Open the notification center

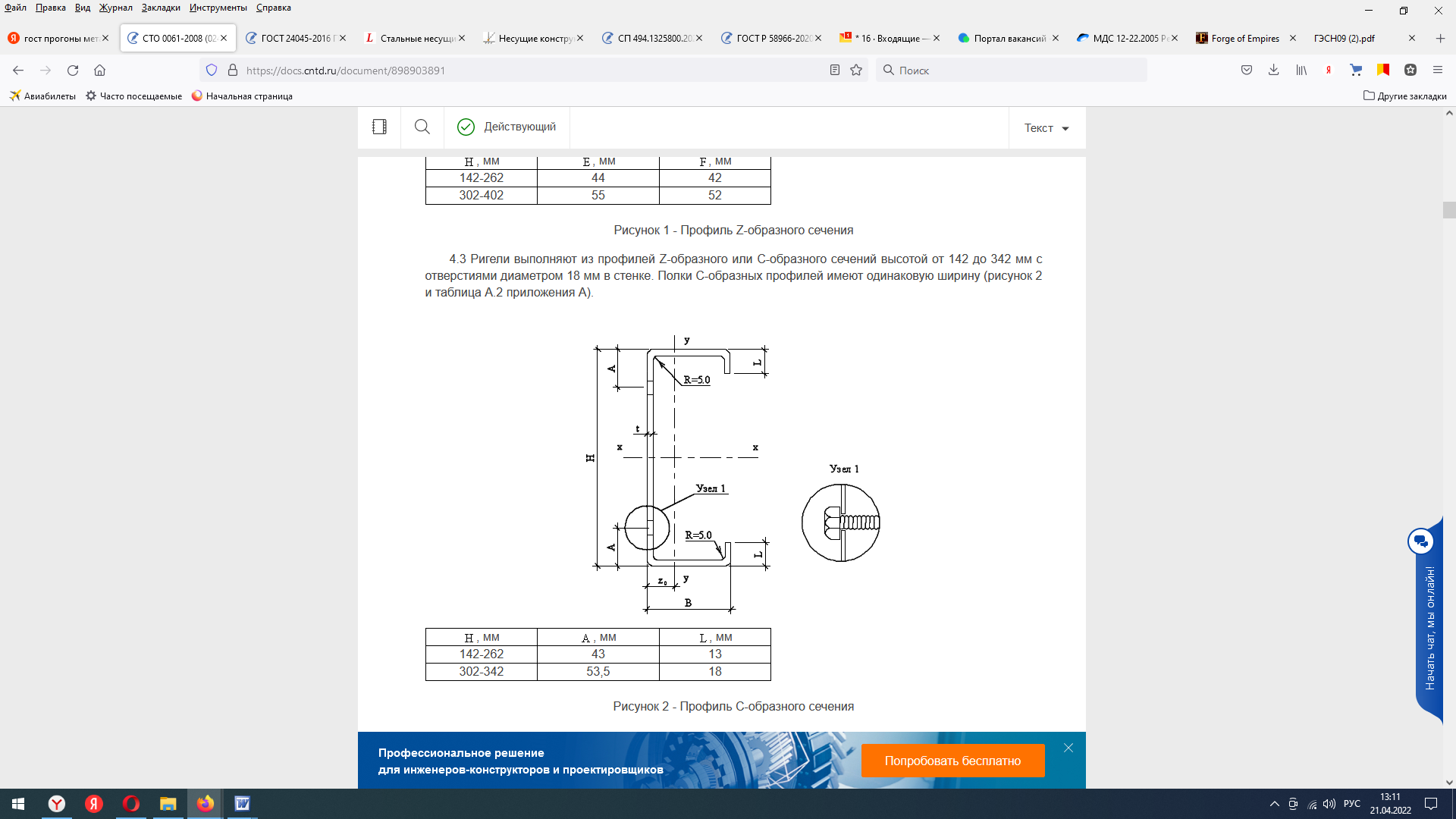1431,804
